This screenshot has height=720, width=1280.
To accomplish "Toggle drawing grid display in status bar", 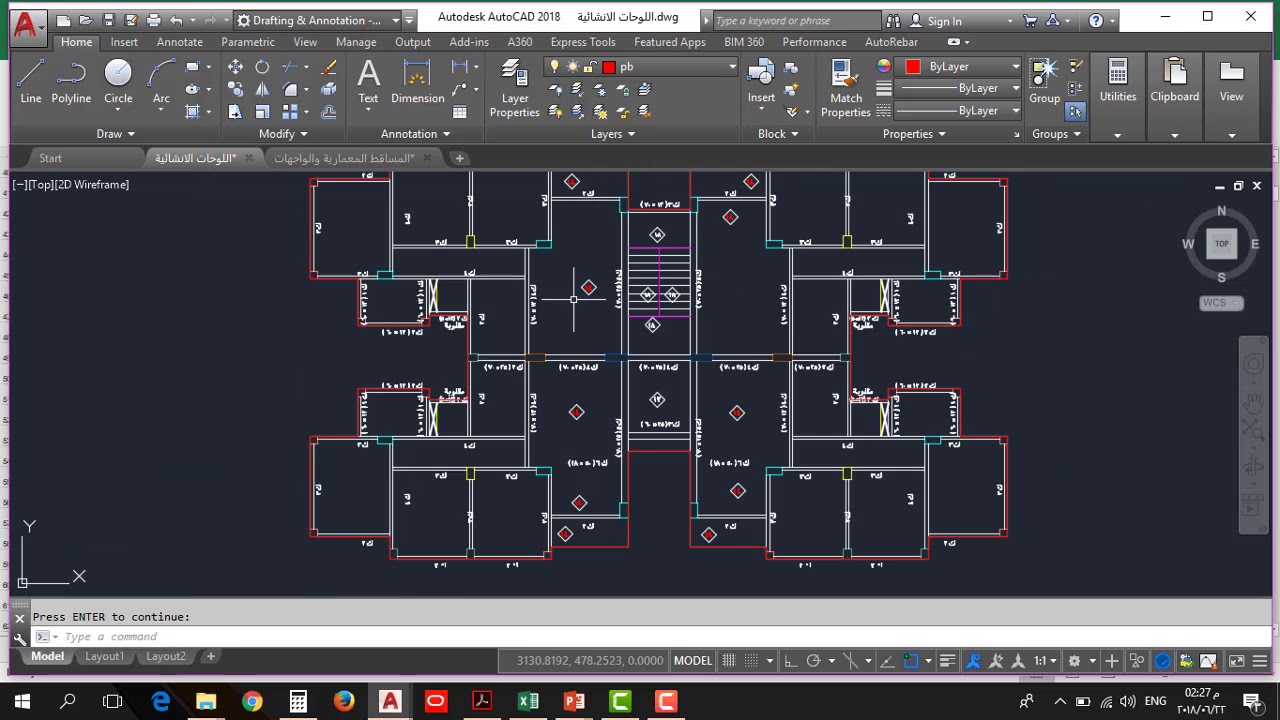I will [729, 661].
